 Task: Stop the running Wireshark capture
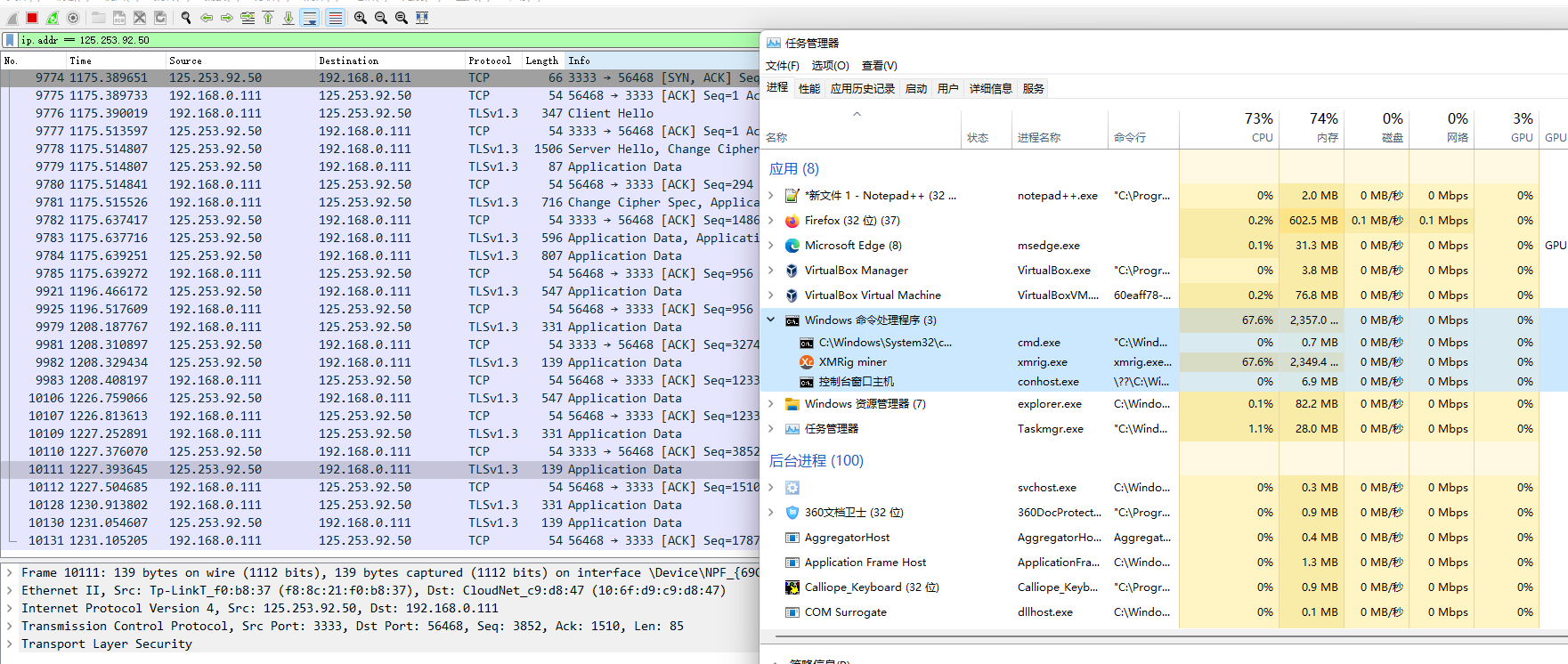pyautogui.click(x=32, y=18)
